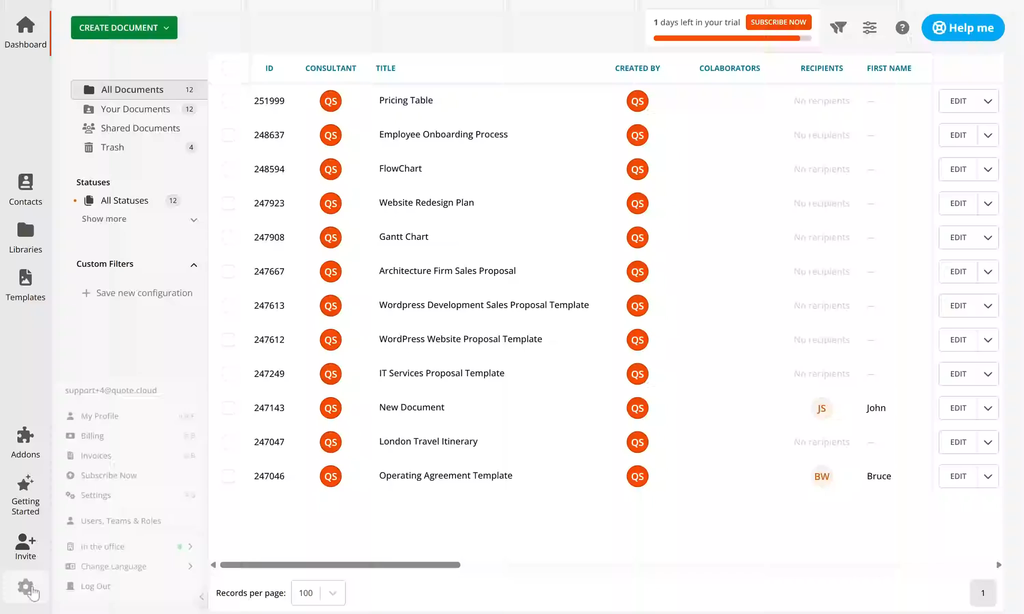The height and width of the screenshot is (614, 1024).
Task: Collapse the Custom Filters section
Action: click(193, 265)
